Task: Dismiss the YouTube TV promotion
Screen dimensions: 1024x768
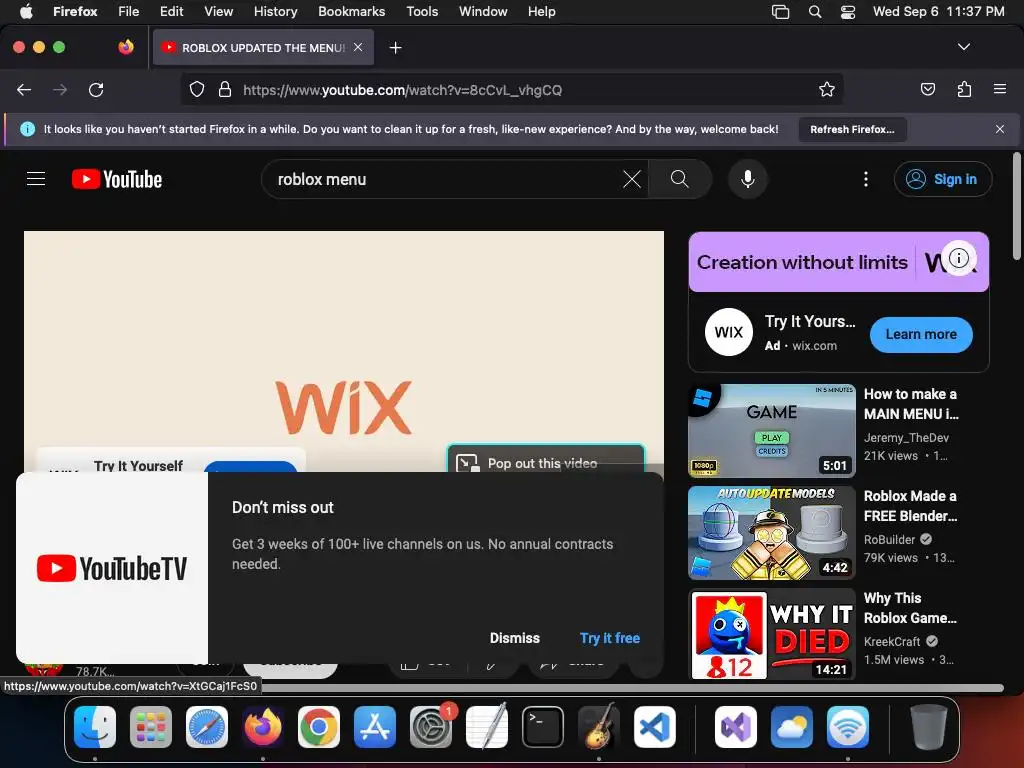Action: [515, 638]
